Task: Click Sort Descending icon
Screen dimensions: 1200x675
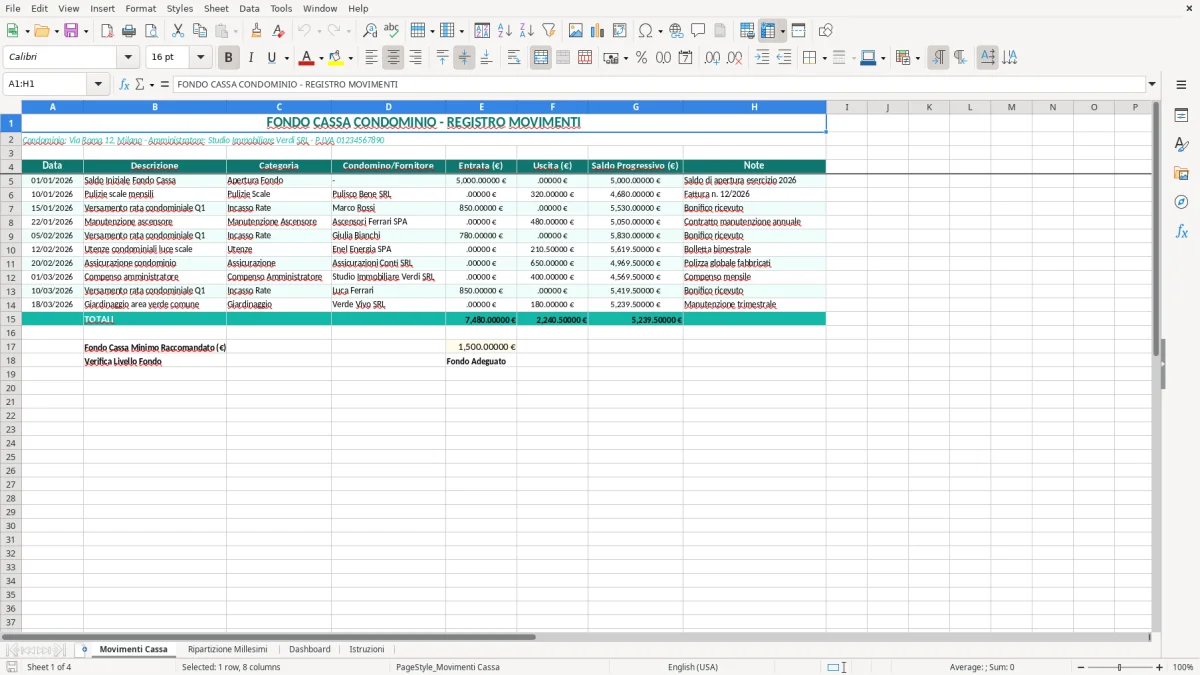Action: point(527,31)
